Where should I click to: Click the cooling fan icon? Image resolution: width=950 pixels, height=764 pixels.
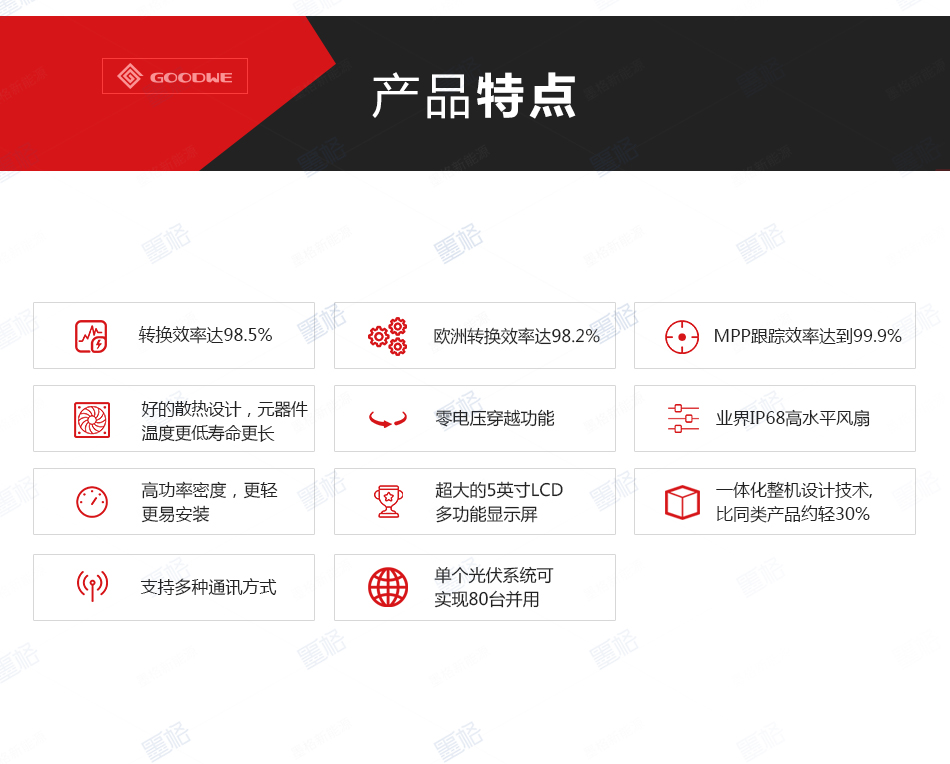pos(93,418)
